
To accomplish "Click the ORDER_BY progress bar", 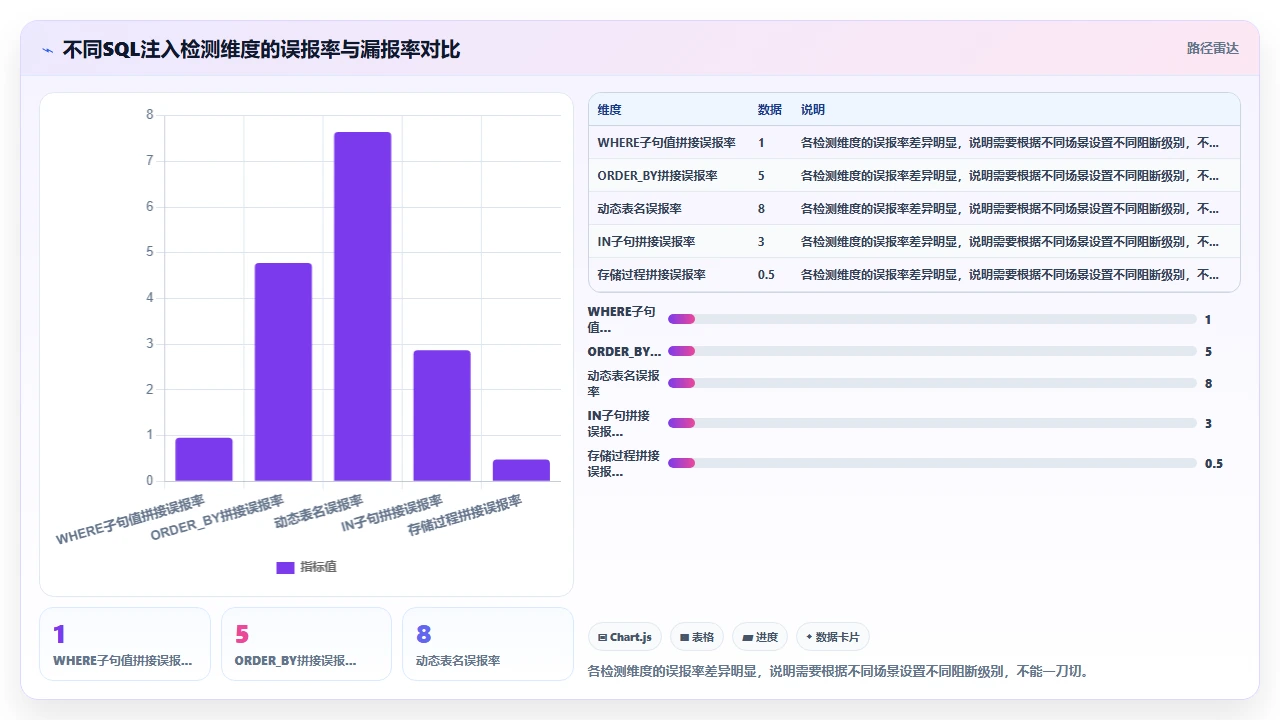I will point(932,351).
